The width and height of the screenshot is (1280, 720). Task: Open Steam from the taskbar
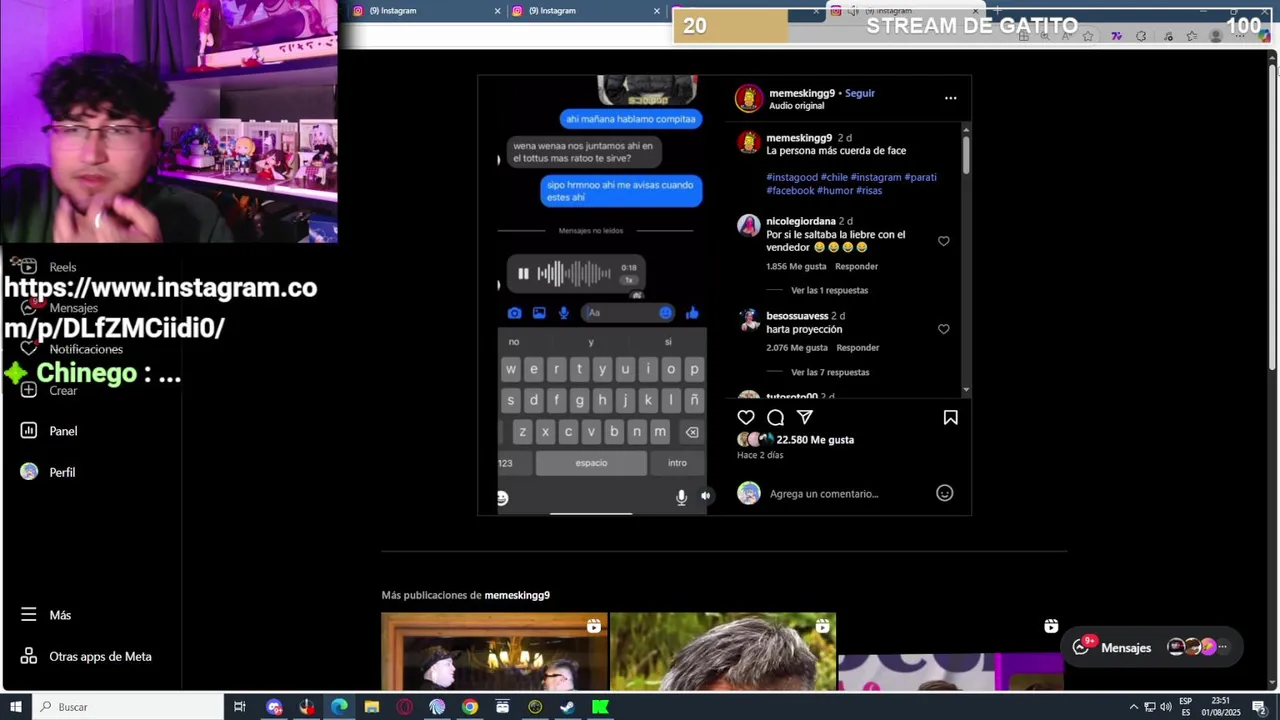click(567, 707)
